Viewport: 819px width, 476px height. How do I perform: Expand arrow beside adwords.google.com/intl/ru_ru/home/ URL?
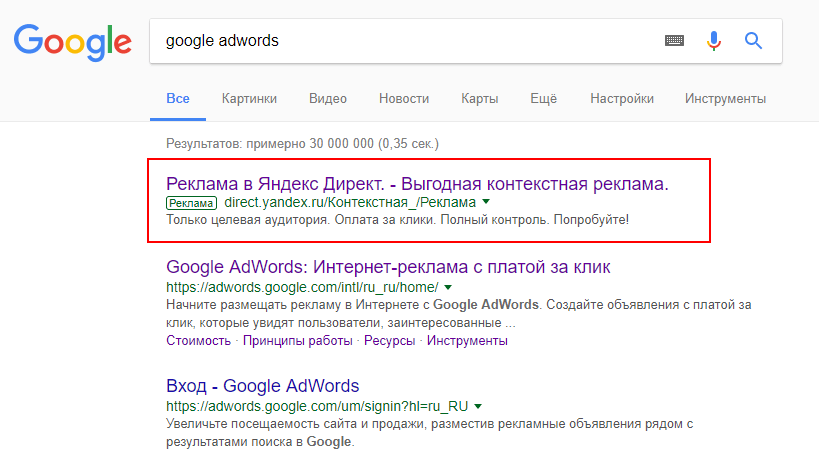tap(448, 287)
